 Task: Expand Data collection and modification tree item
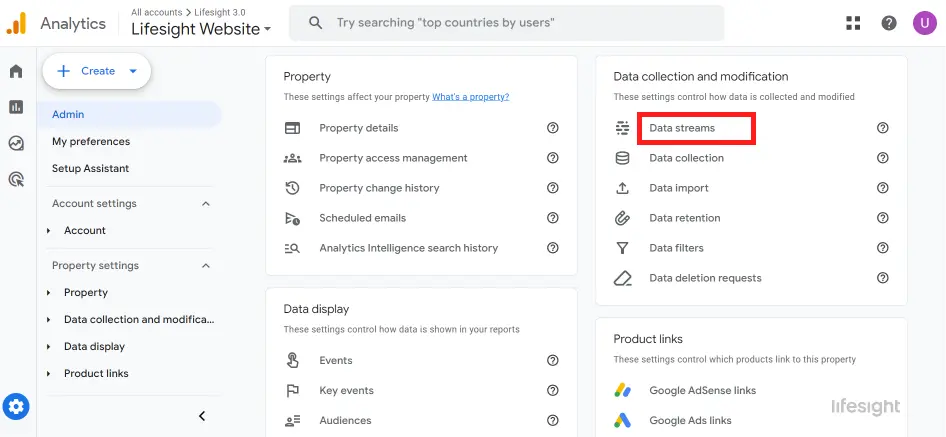point(49,319)
